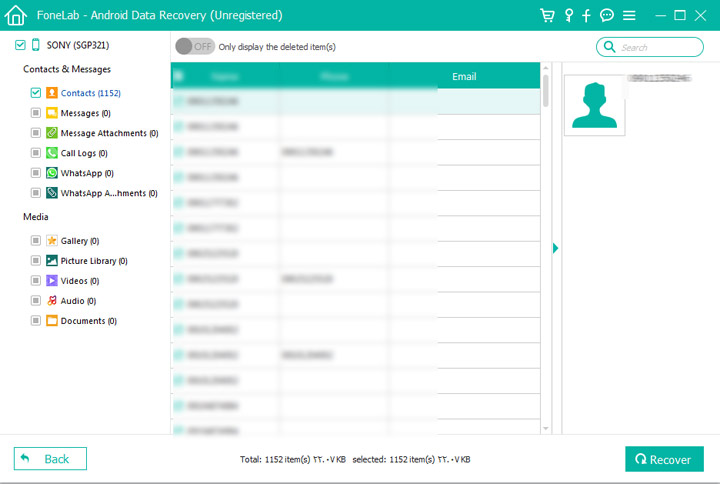The width and height of the screenshot is (720, 484).
Task: Click the Gallery star icon
Action: (52, 241)
